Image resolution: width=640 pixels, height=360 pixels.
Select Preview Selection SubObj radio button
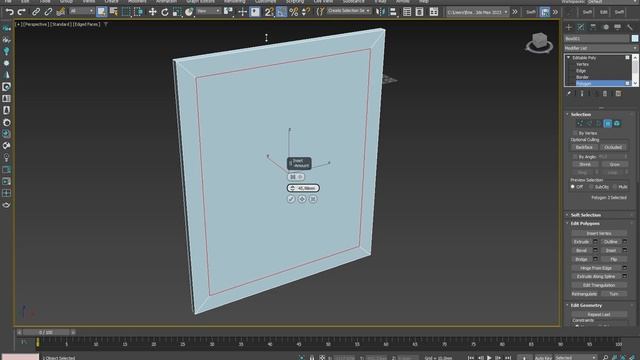[591, 187]
